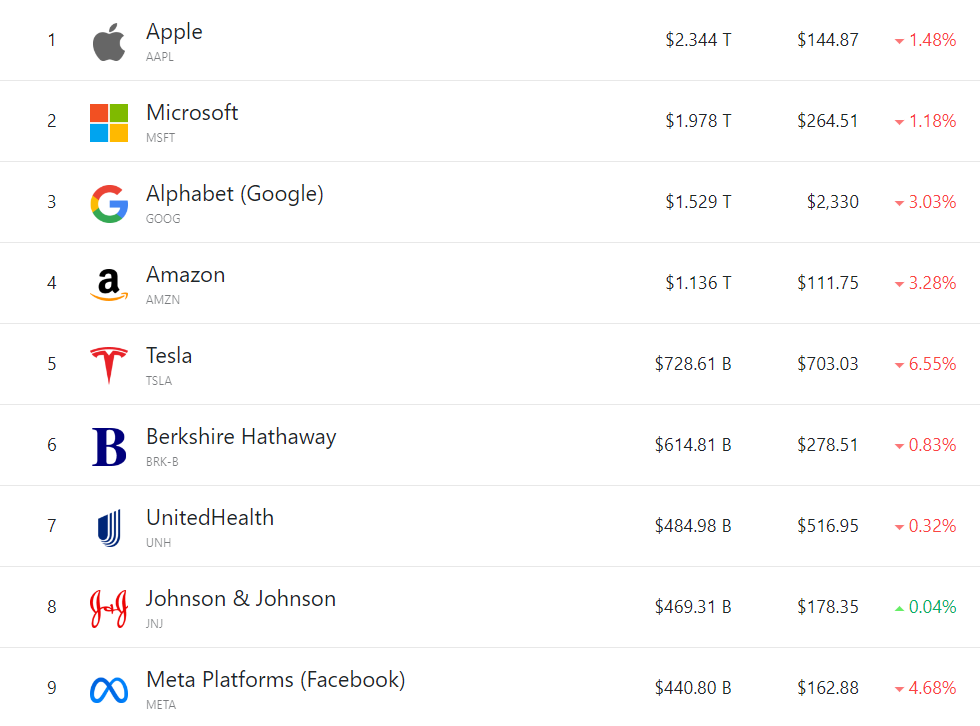Open the Meta Platforms (Facebook) link
This screenshot has width=980, height=726.
pyautogui.click(x=275, y=680)
